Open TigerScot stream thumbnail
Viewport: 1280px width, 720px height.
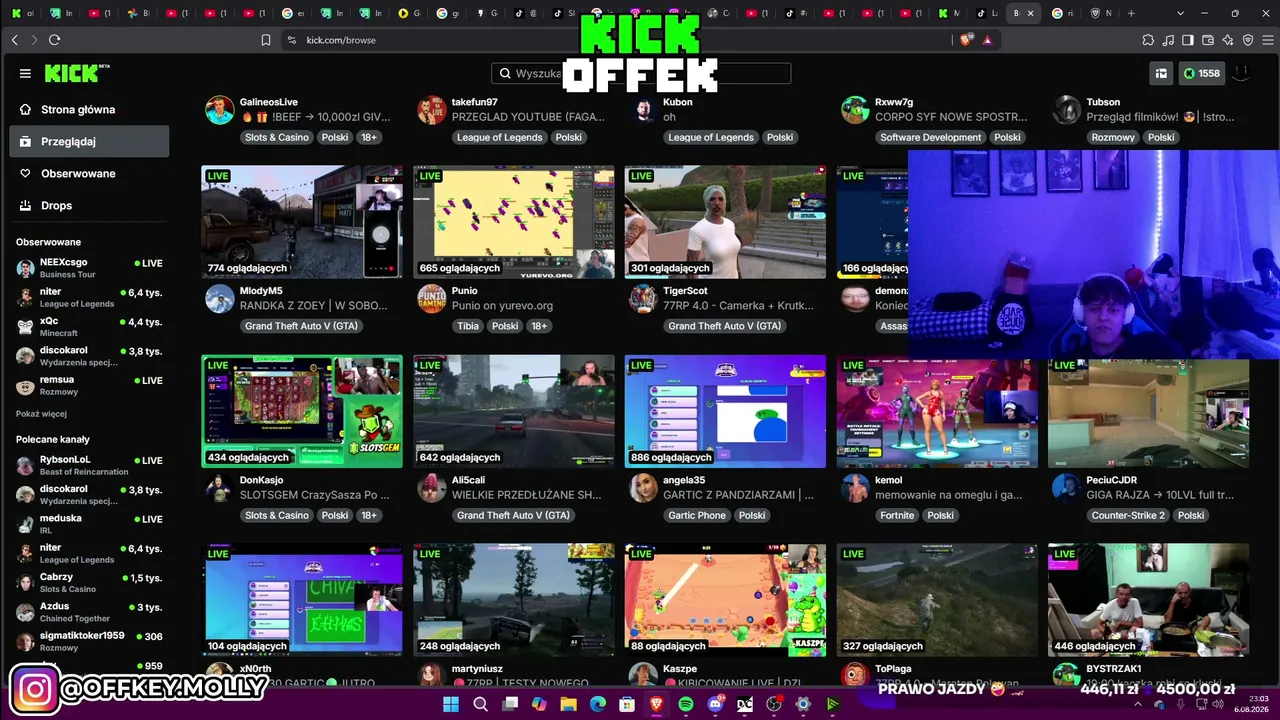[x=726, y=222]
